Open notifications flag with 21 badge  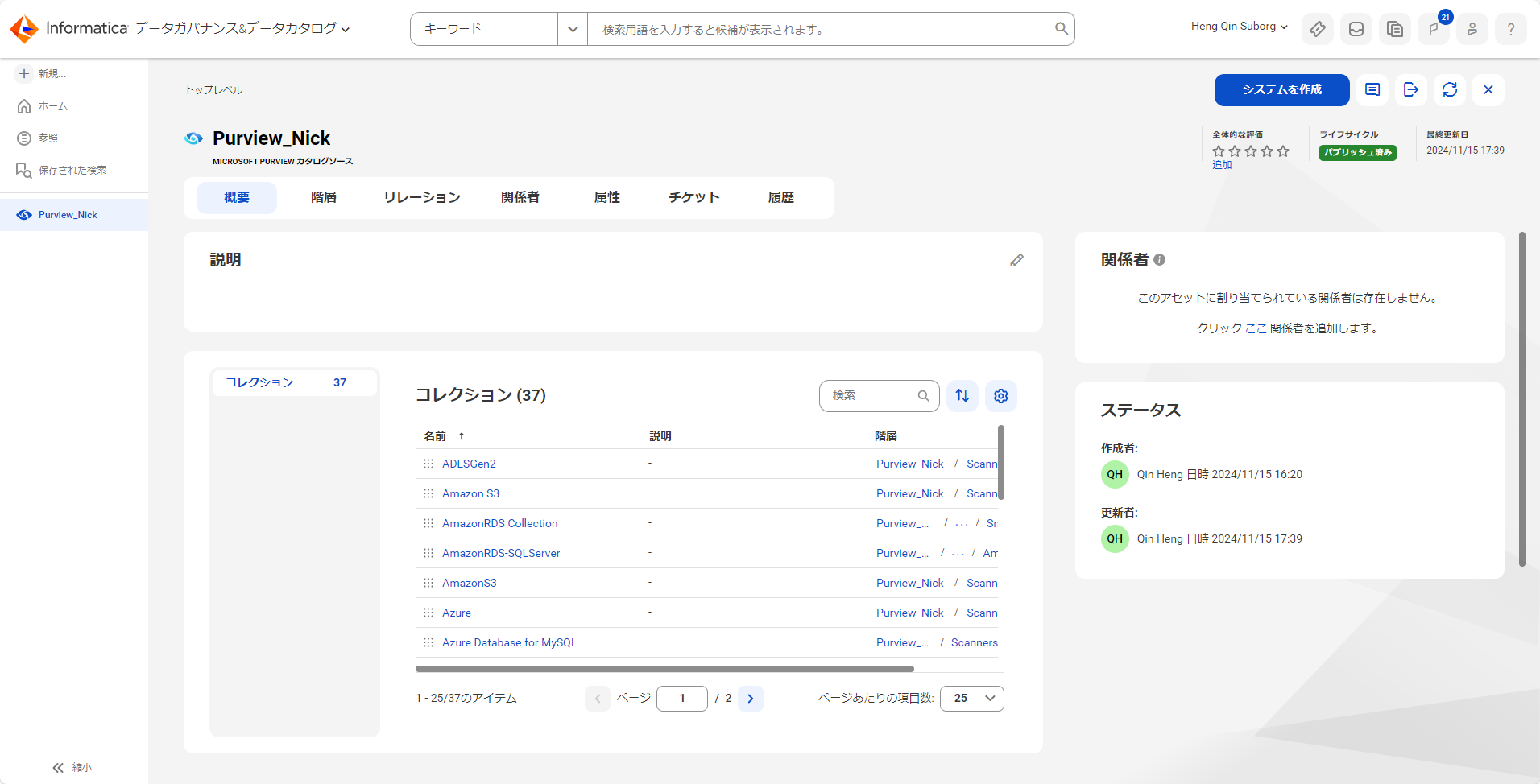1434,29
